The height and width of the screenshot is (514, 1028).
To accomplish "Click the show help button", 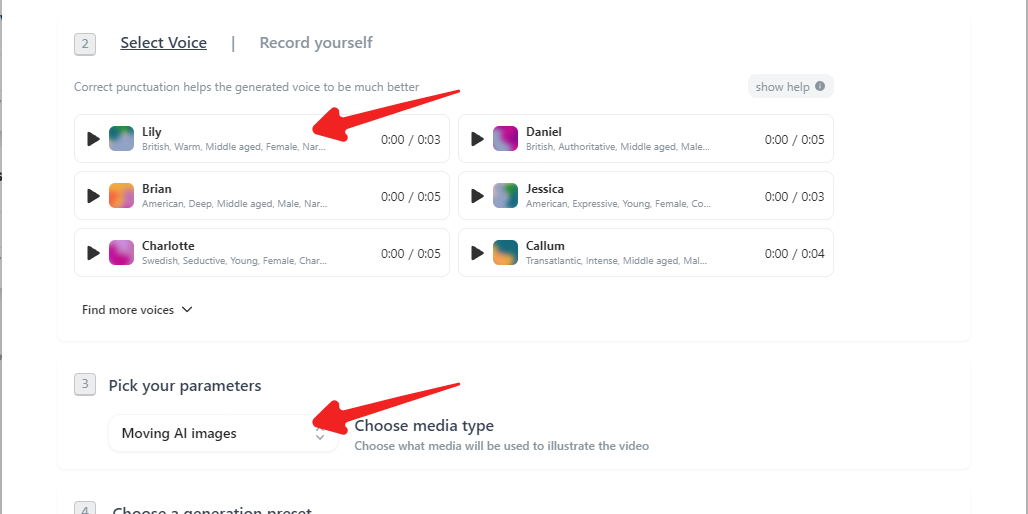I will [x=783, y=87].
